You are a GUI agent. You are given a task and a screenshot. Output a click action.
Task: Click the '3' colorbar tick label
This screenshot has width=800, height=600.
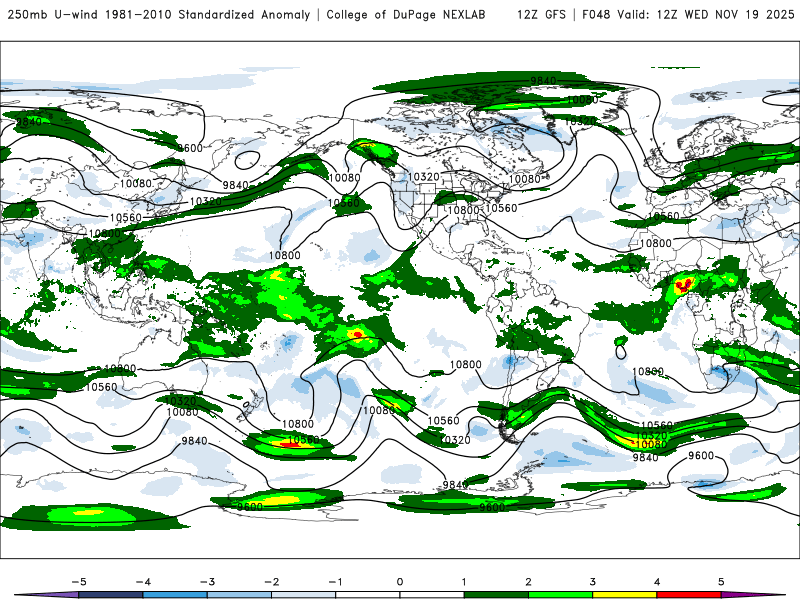[592, 582]
